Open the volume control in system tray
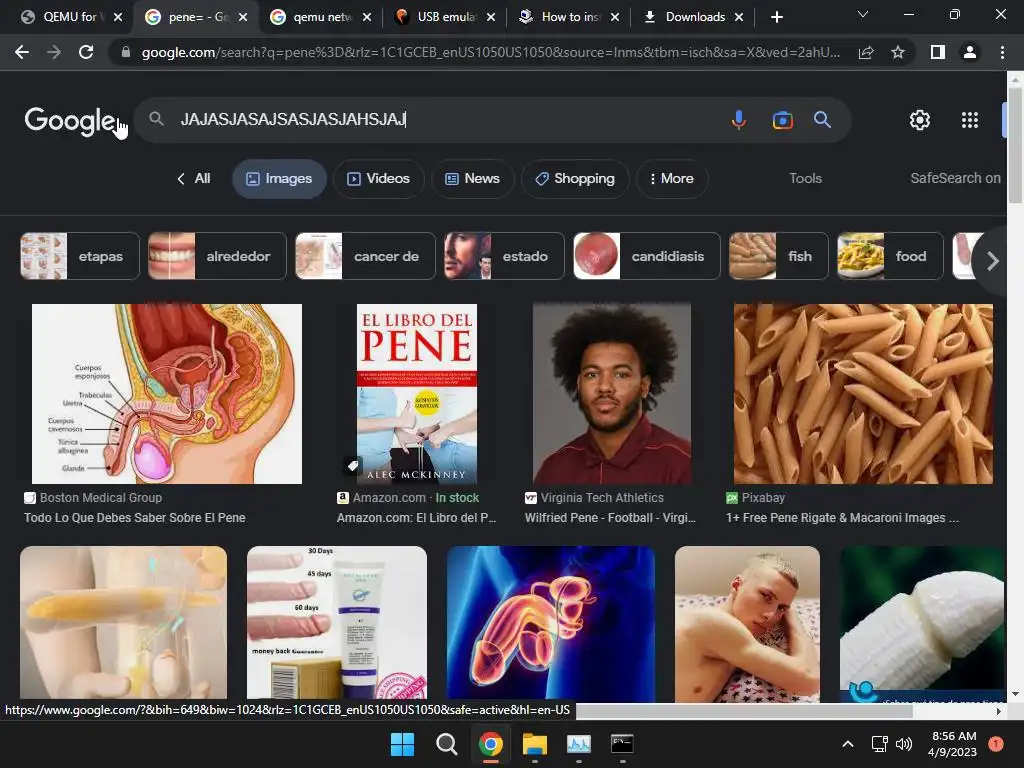The height and width of the screenshot is (768, 1024). [x=904, y=744]
